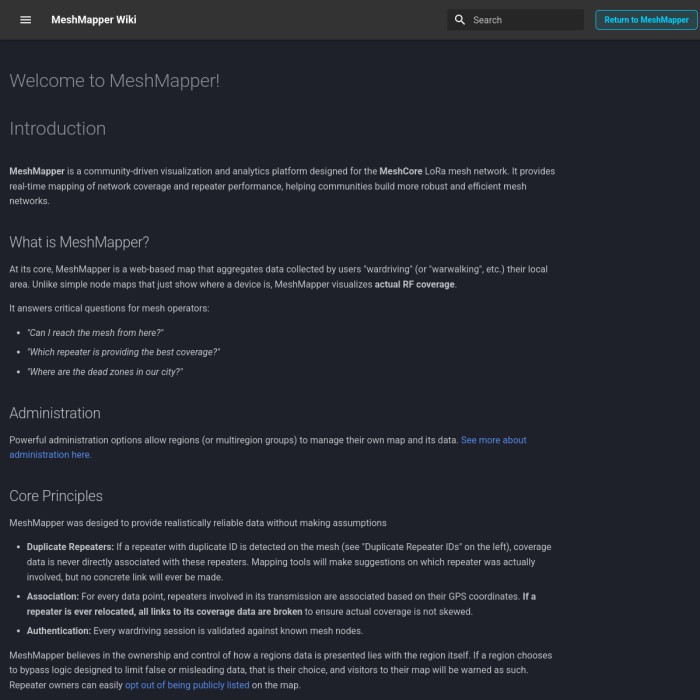Click the search magnifier icon
This screenshot has height=700, width=700.
click(460, 20)
